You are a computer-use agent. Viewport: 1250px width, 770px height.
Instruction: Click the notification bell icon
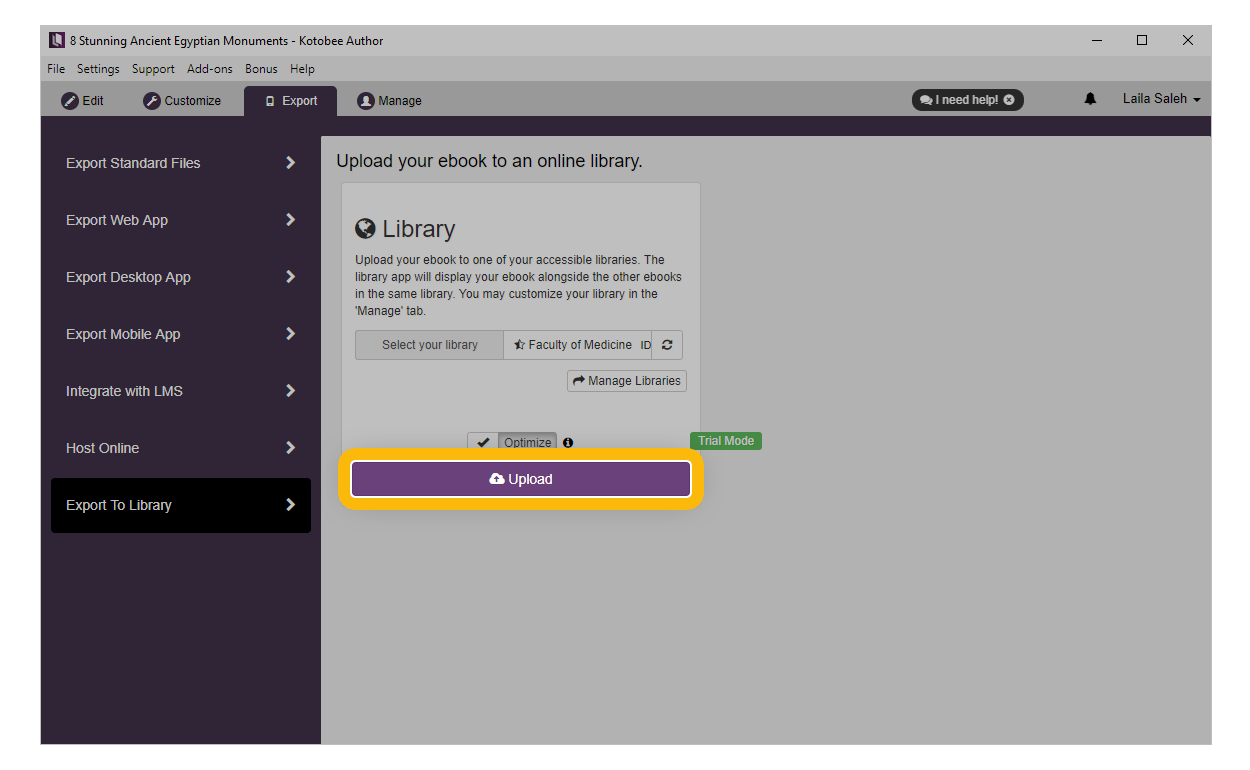(x=1090, y=99)
